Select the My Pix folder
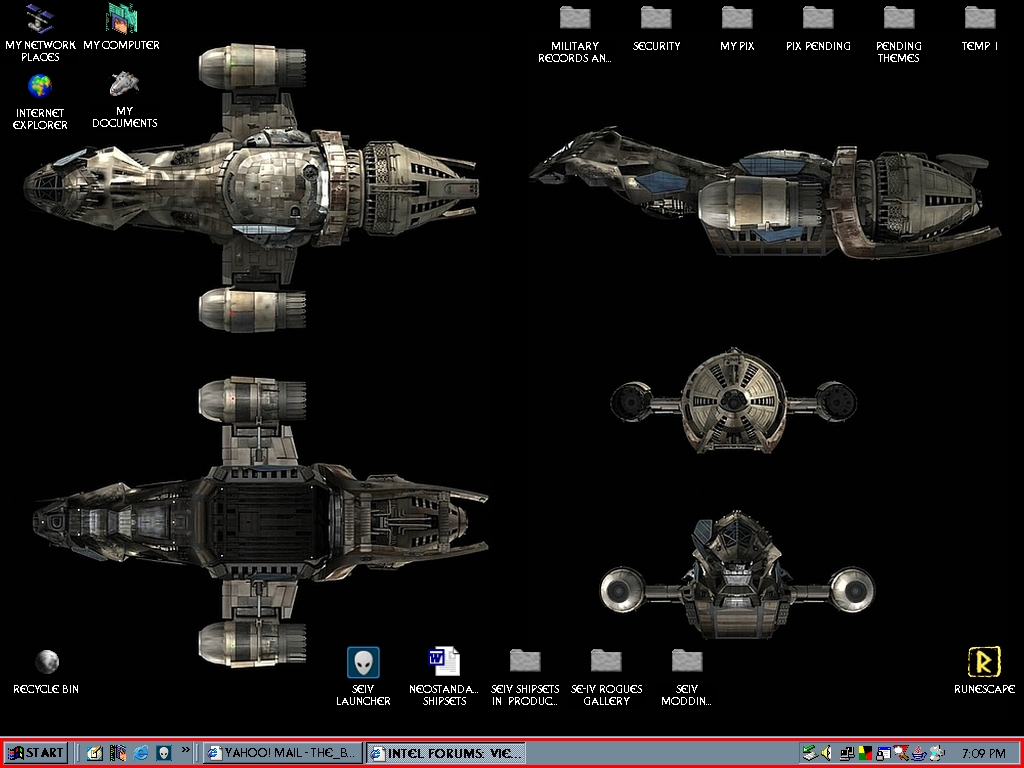 pyautogui.click(x=737, y=18)
